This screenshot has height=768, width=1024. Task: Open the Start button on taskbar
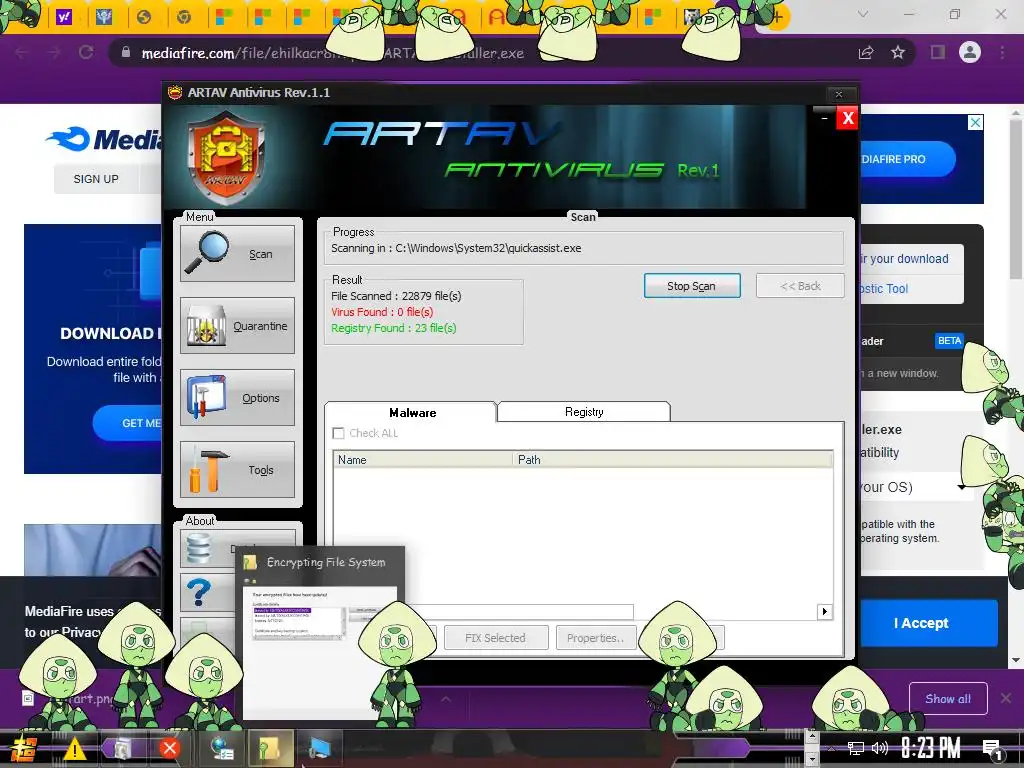[x=24, y=749]
